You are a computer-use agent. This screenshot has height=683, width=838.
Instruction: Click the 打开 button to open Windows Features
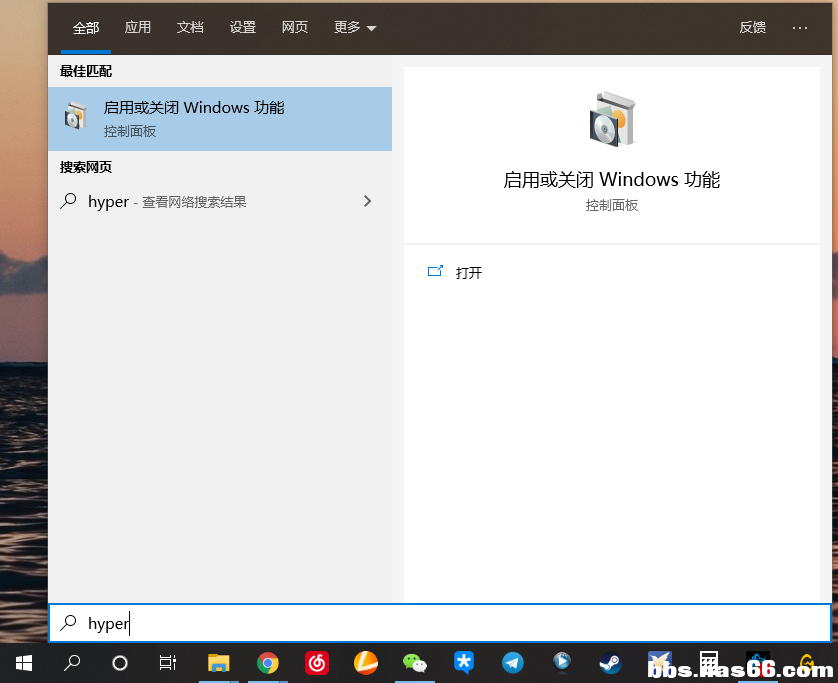pyautogui.click(x=457, y=272)
